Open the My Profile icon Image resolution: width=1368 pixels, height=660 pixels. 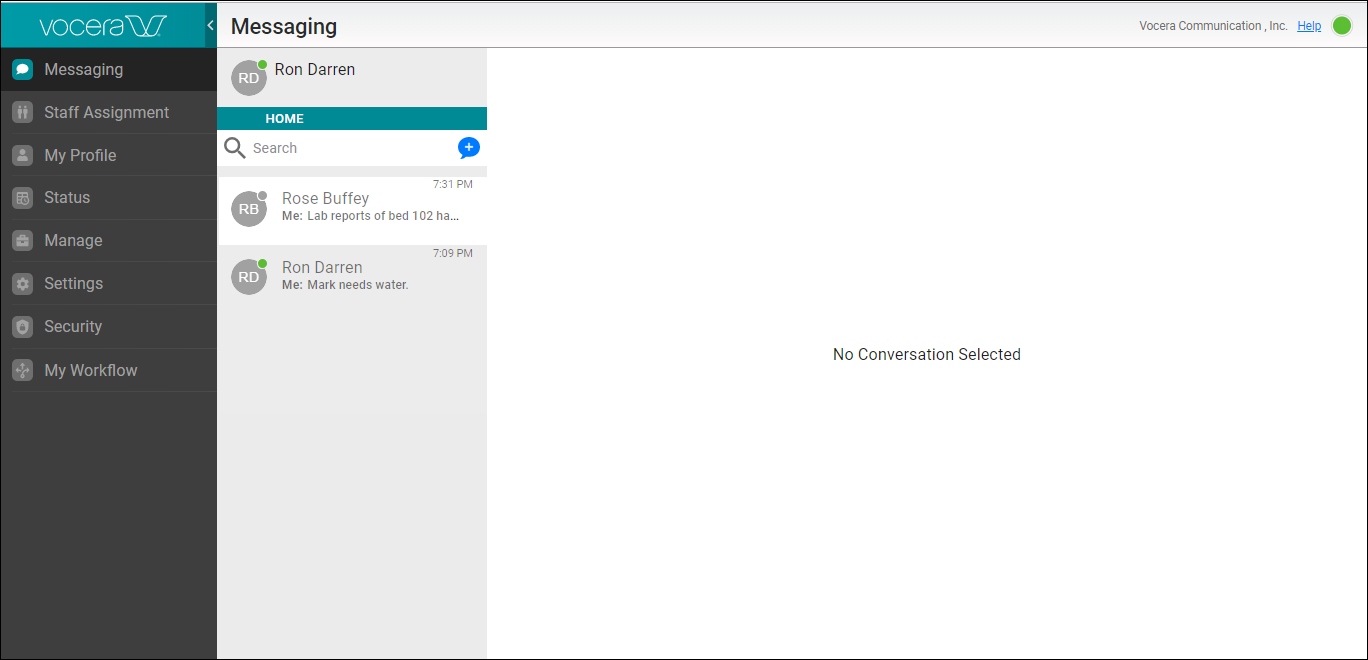point(22,155)
